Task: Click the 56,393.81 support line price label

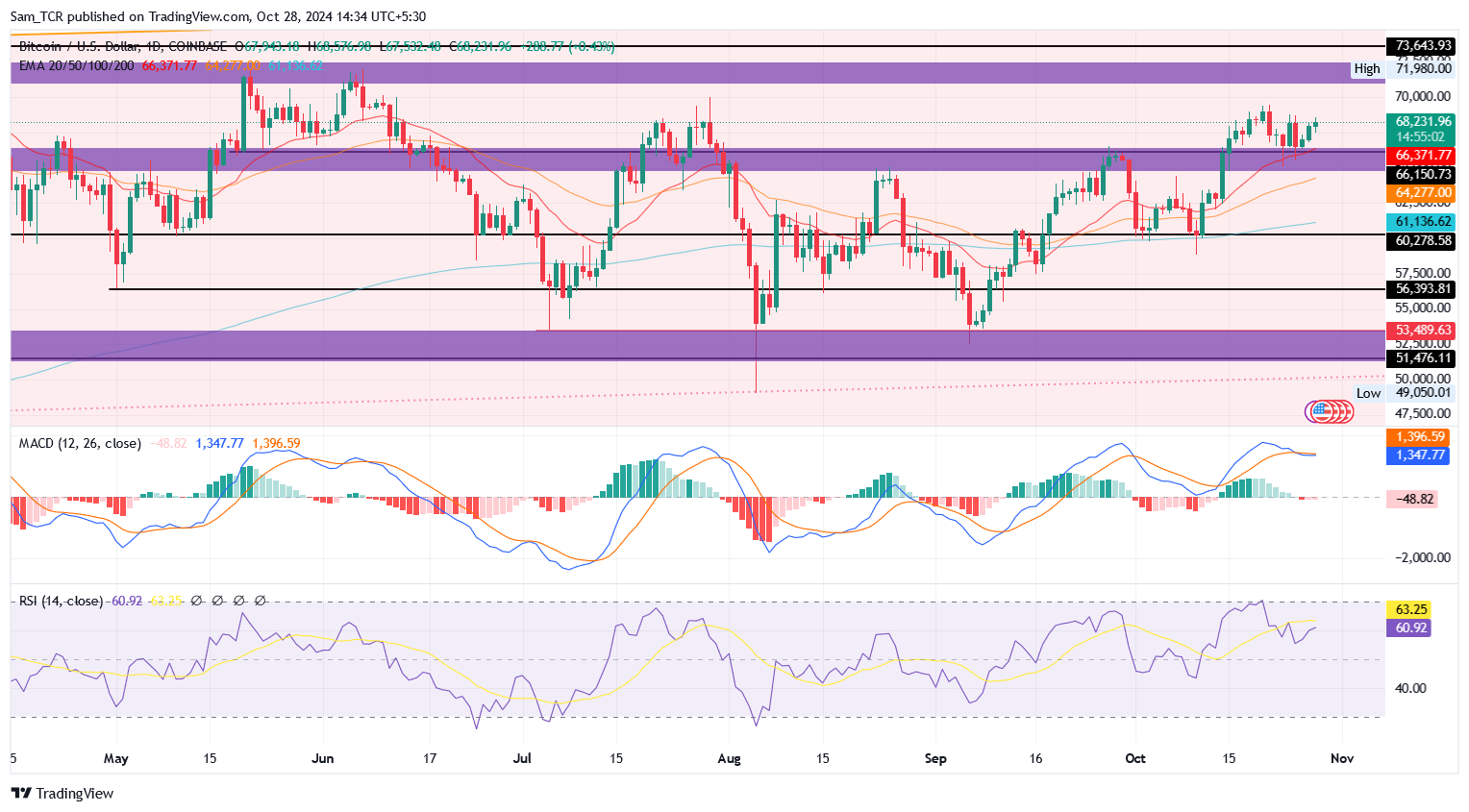Action: (x=1420, y=289)
